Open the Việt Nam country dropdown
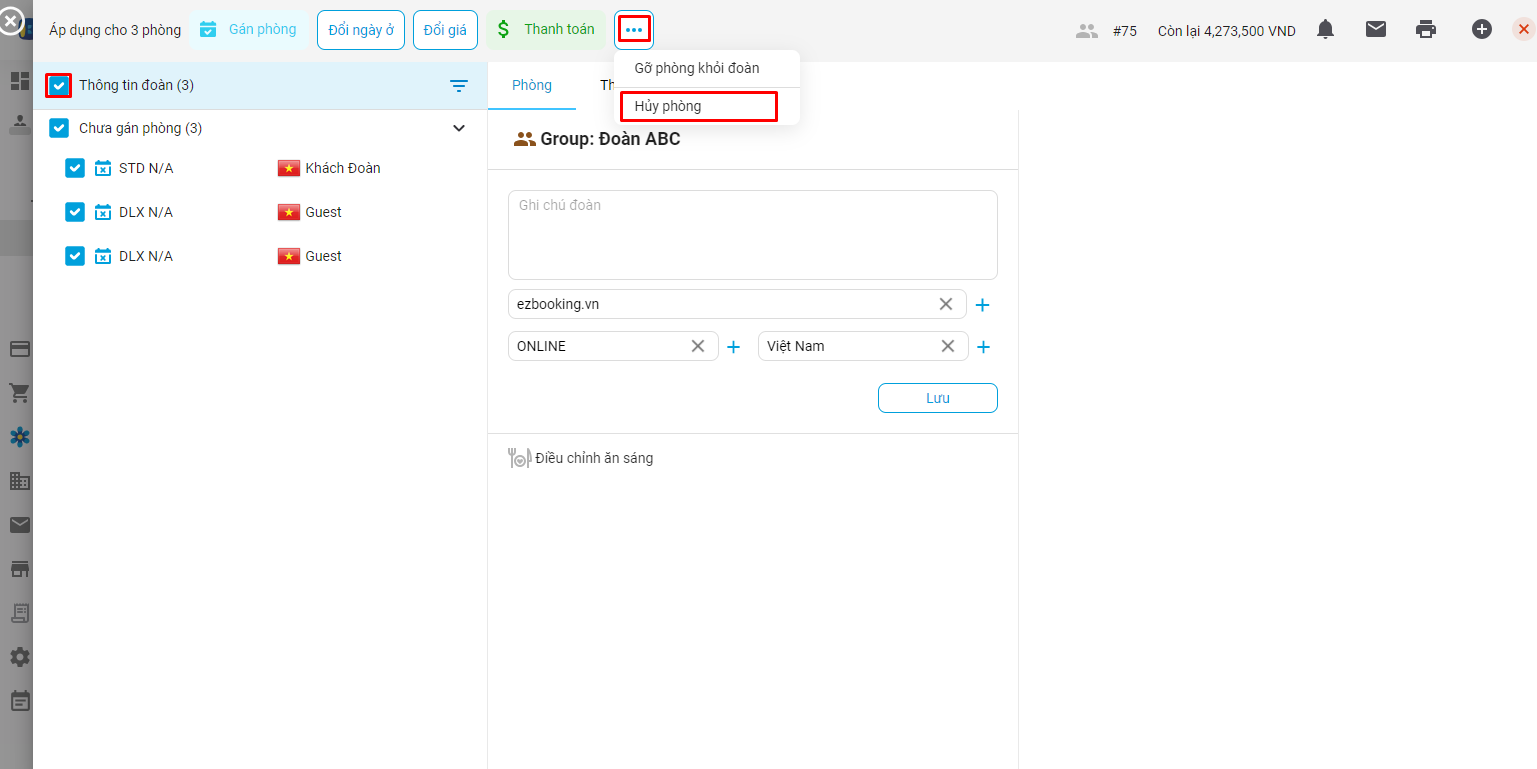The image size is (1537, 769). (x=850, y=346)
